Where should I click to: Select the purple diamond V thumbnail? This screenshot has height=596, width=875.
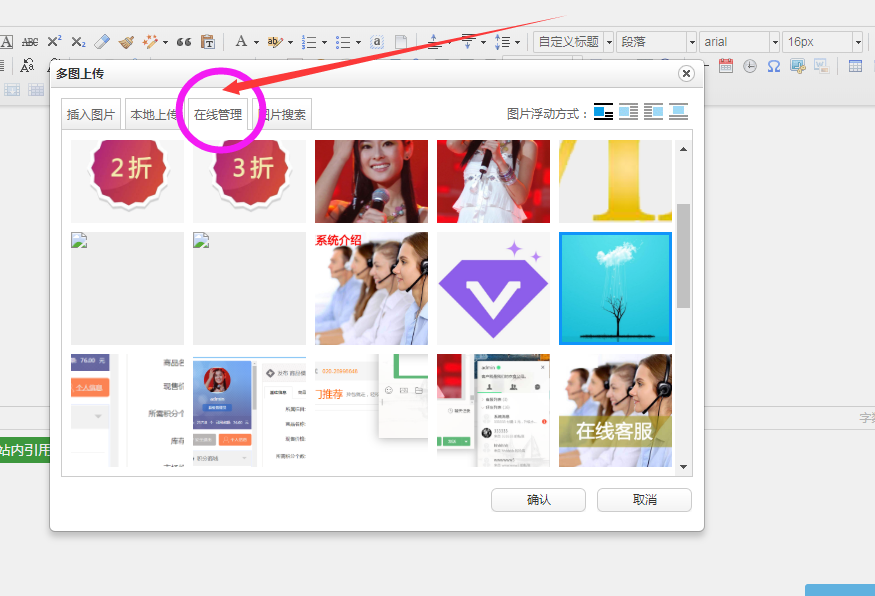[x=493, y=288]
